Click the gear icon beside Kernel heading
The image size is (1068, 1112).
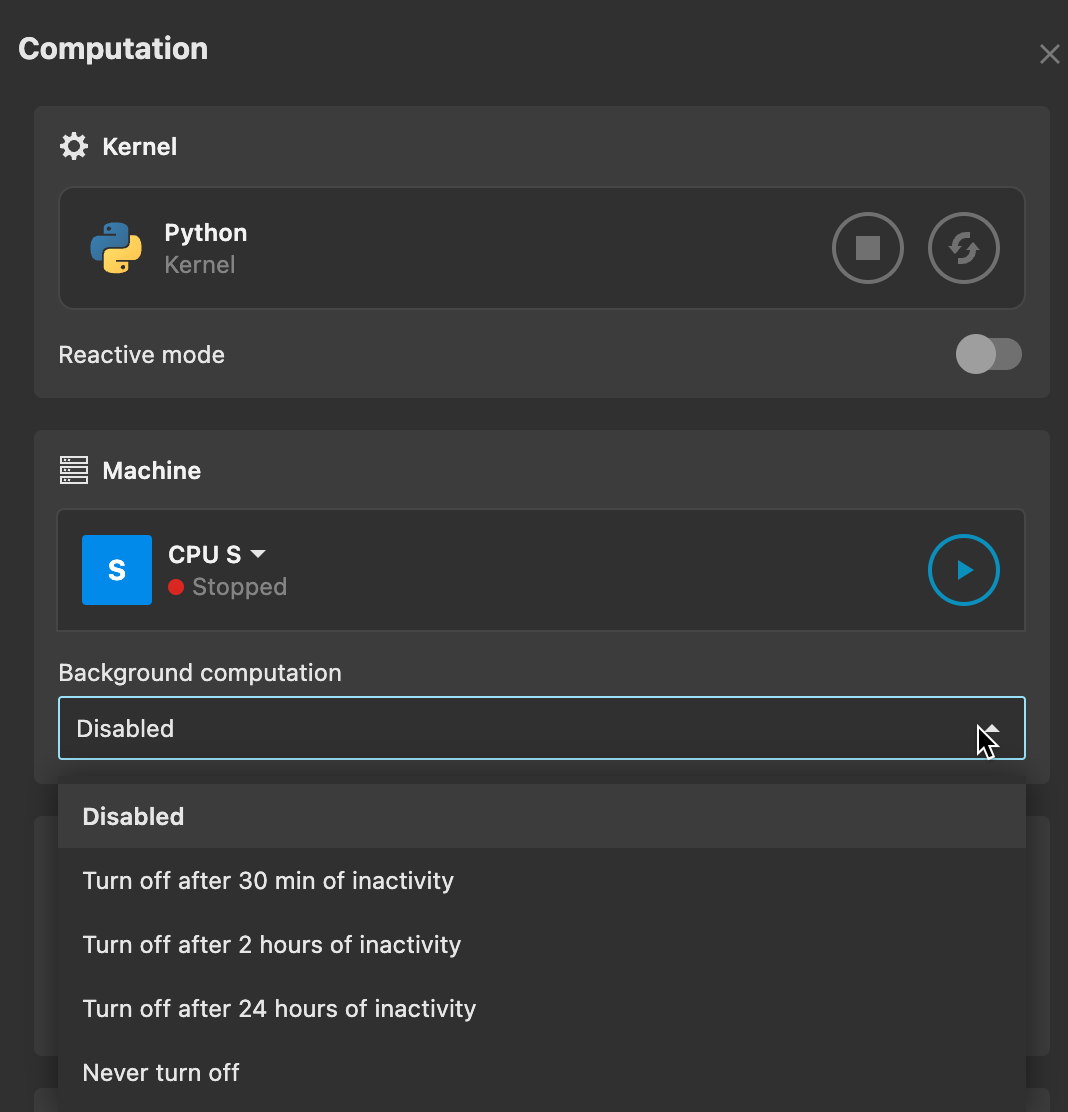(x=73, y=146)
